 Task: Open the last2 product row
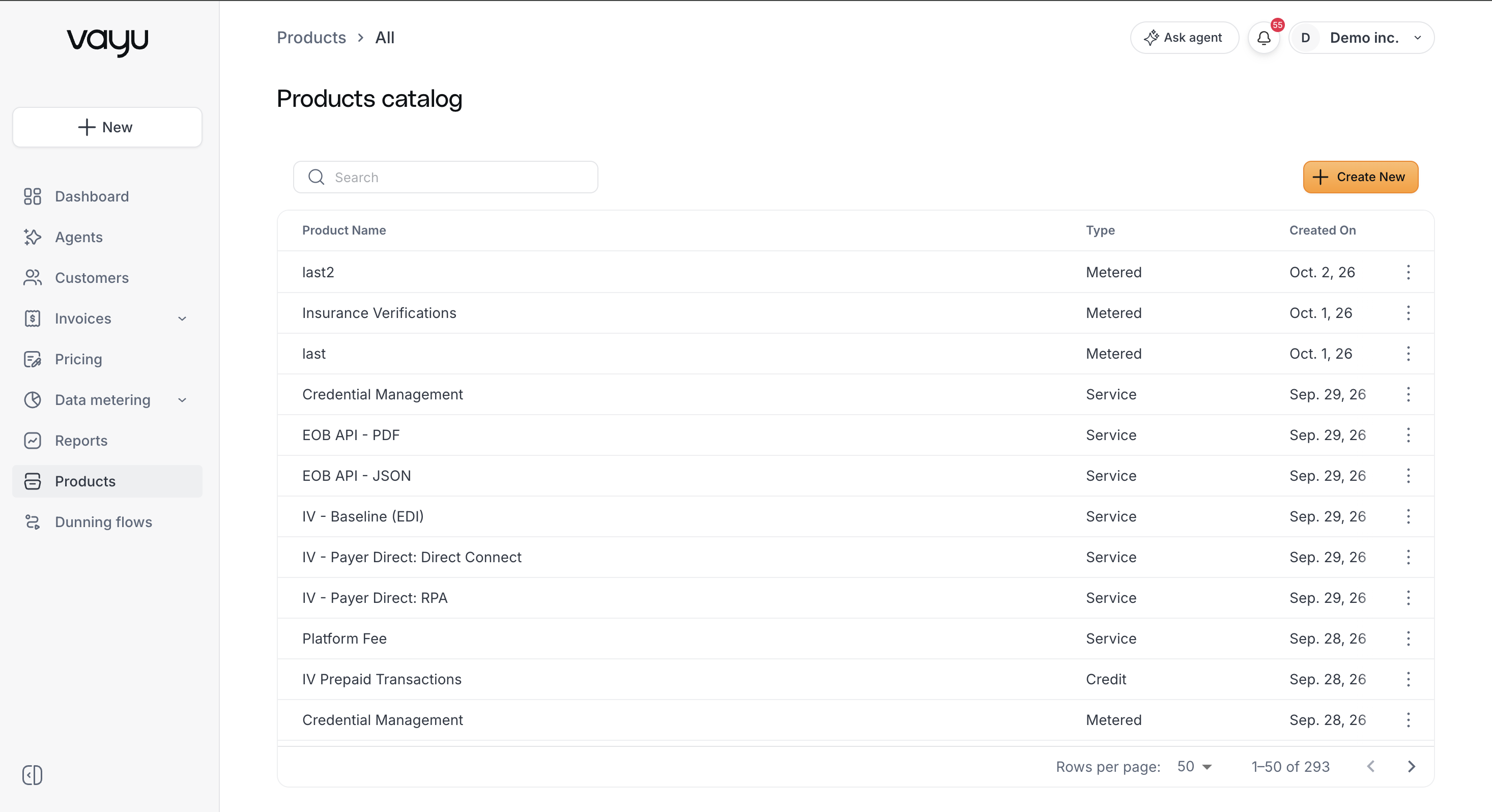pyautogui.click(x=855, y=272)
